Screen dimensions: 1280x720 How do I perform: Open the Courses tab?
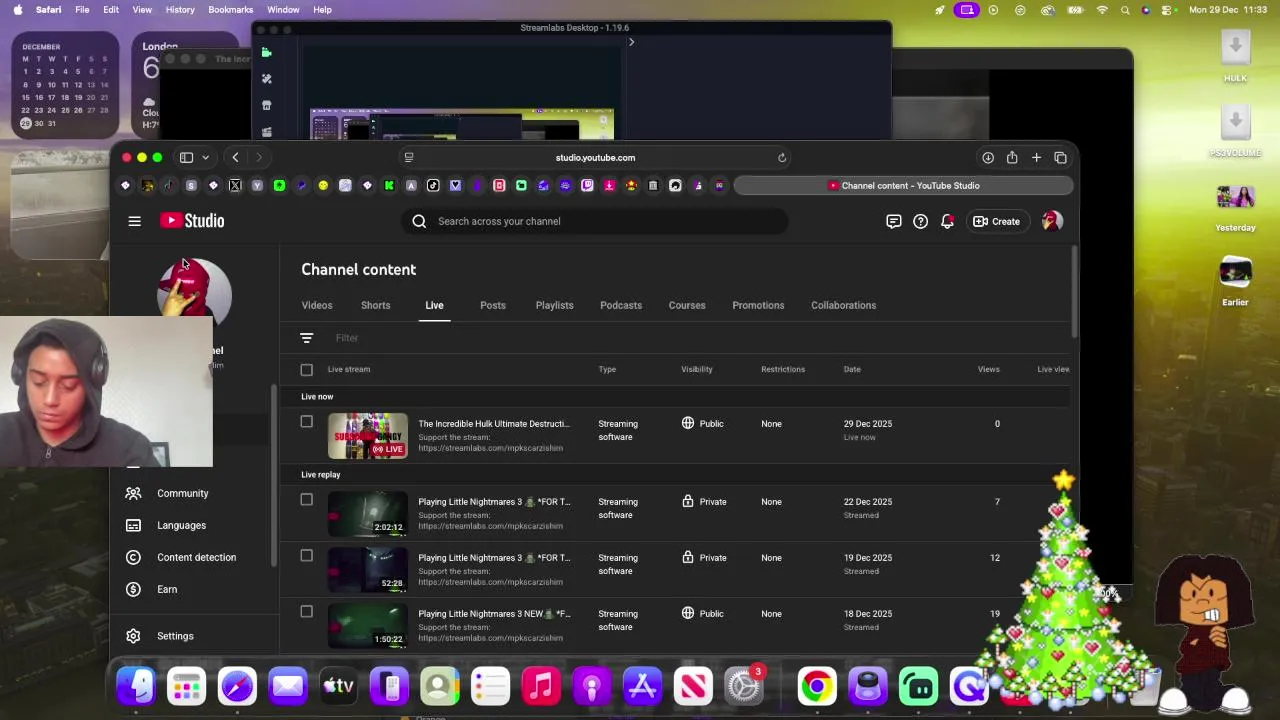tap(687, 305)
